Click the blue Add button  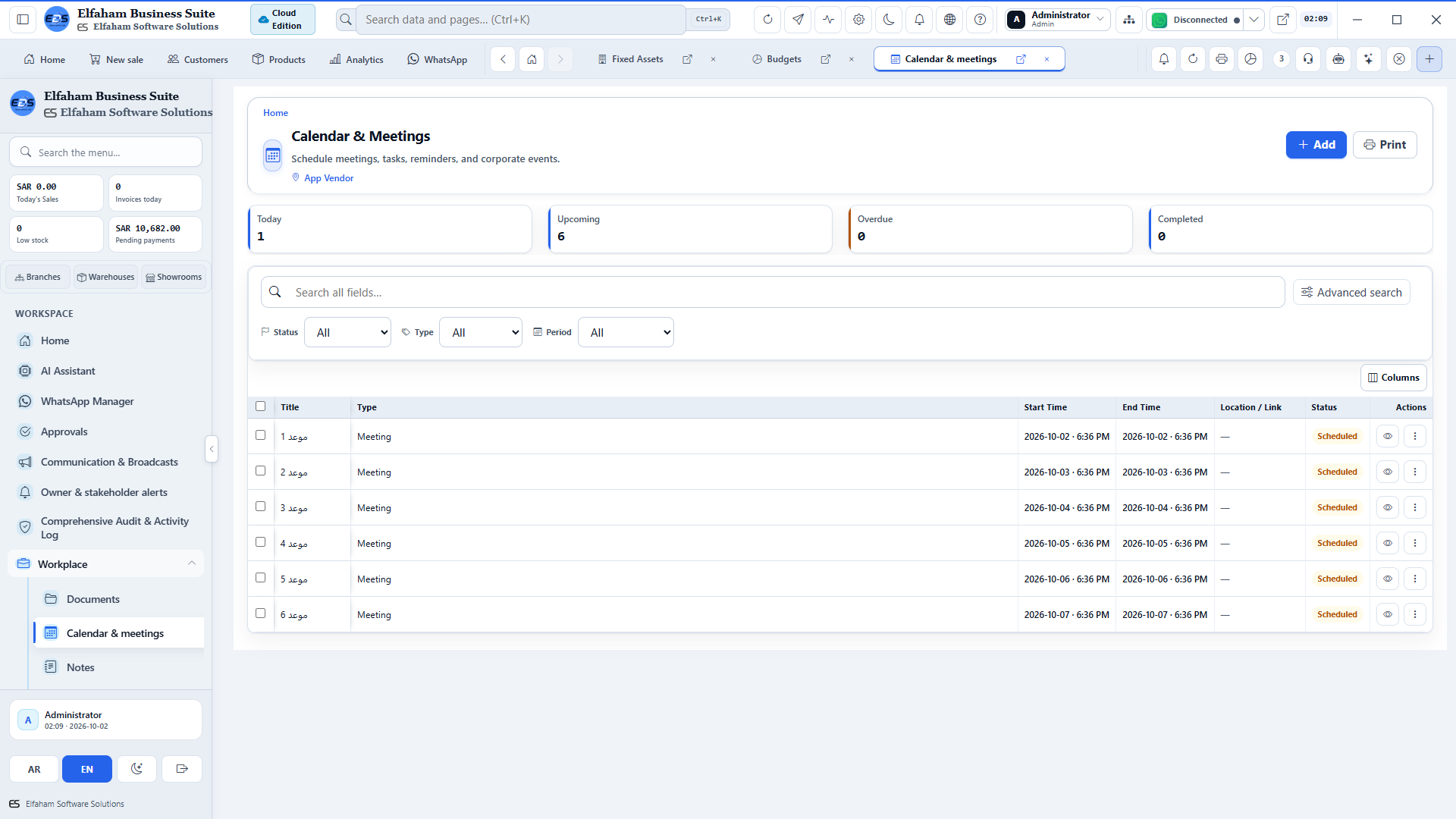pyautogui.click(x=1316, y=145)
